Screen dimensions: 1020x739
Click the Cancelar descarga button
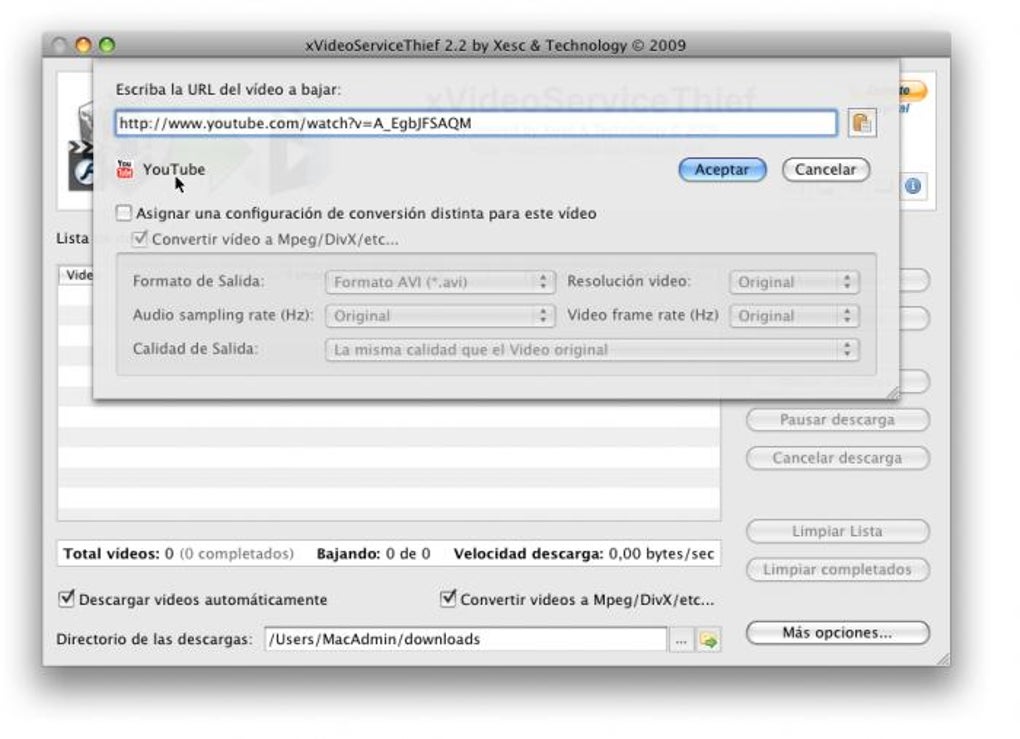[x=837, y=458]
